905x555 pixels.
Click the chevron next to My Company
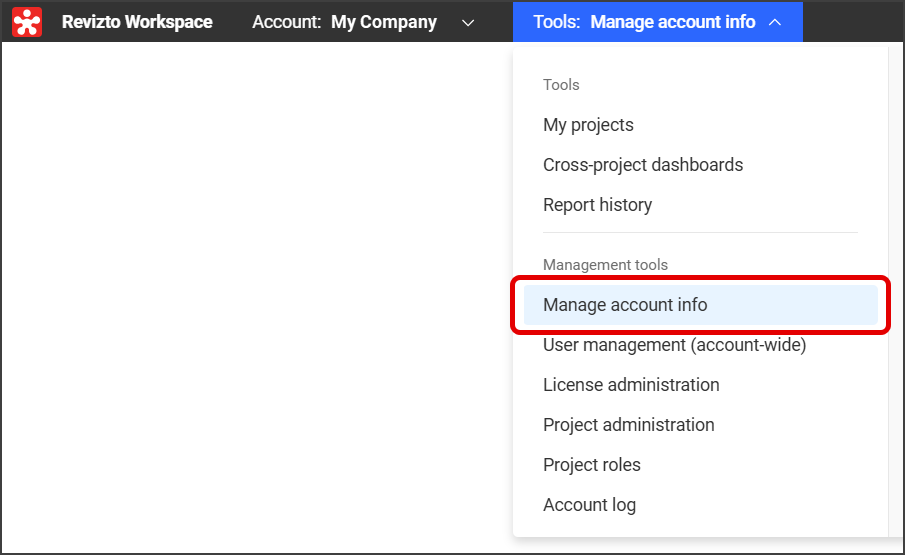pyautogui.click(x=468, y=23)
